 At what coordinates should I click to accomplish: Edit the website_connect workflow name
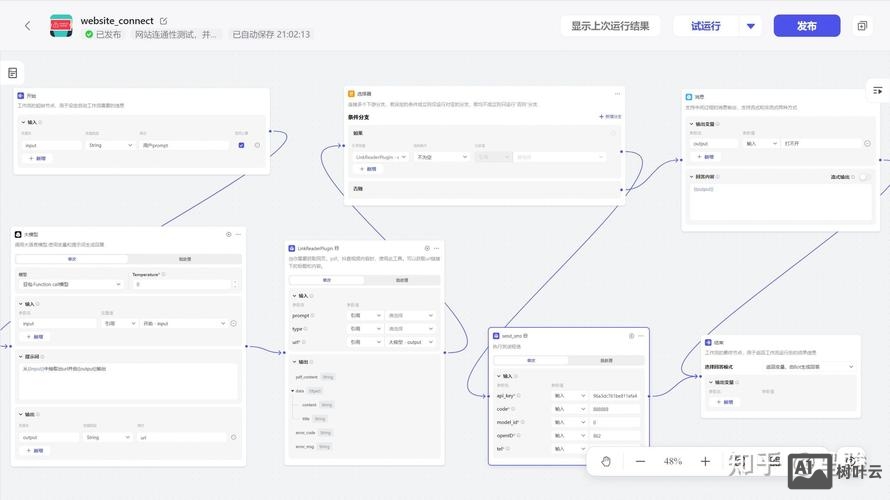[163, 21]
